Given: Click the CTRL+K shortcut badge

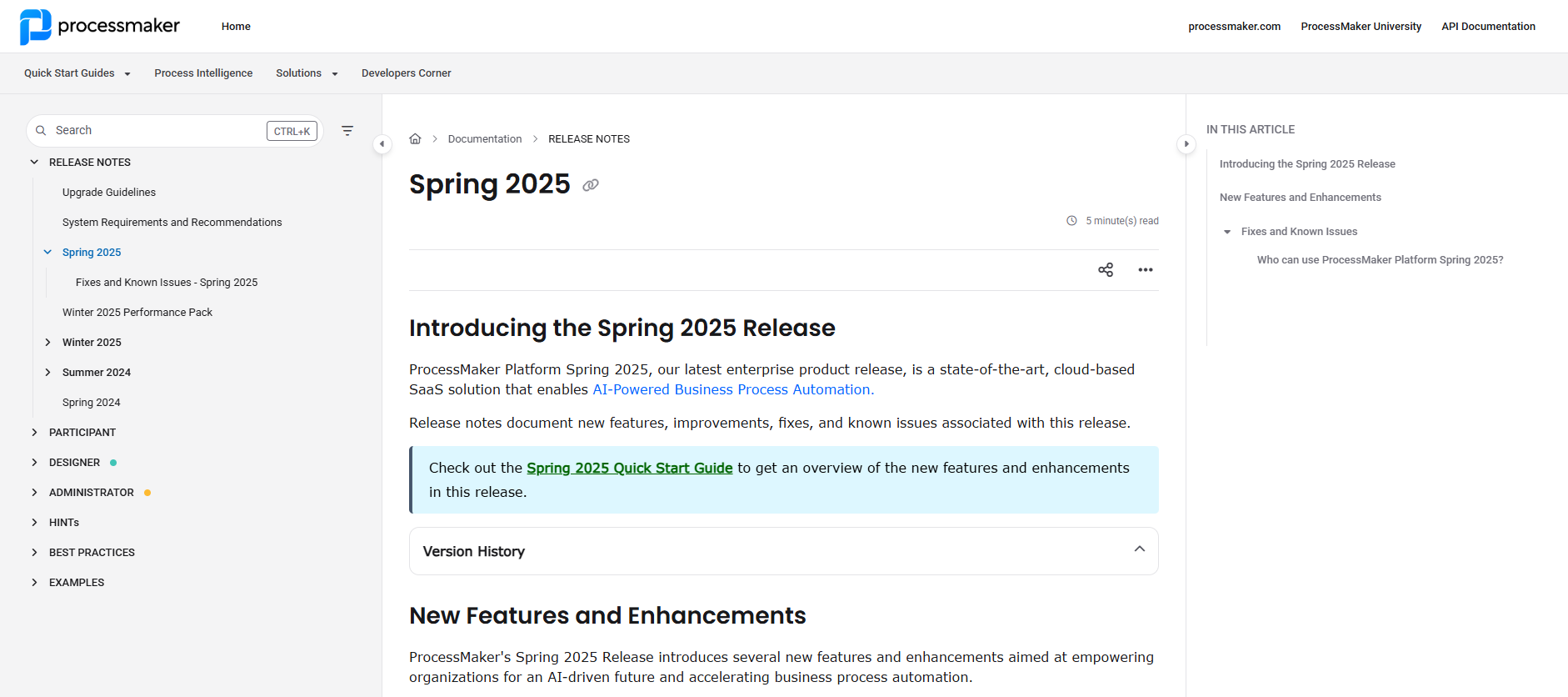Looking at the screenshot, I should pyautogui.click(x=292, y=131).
